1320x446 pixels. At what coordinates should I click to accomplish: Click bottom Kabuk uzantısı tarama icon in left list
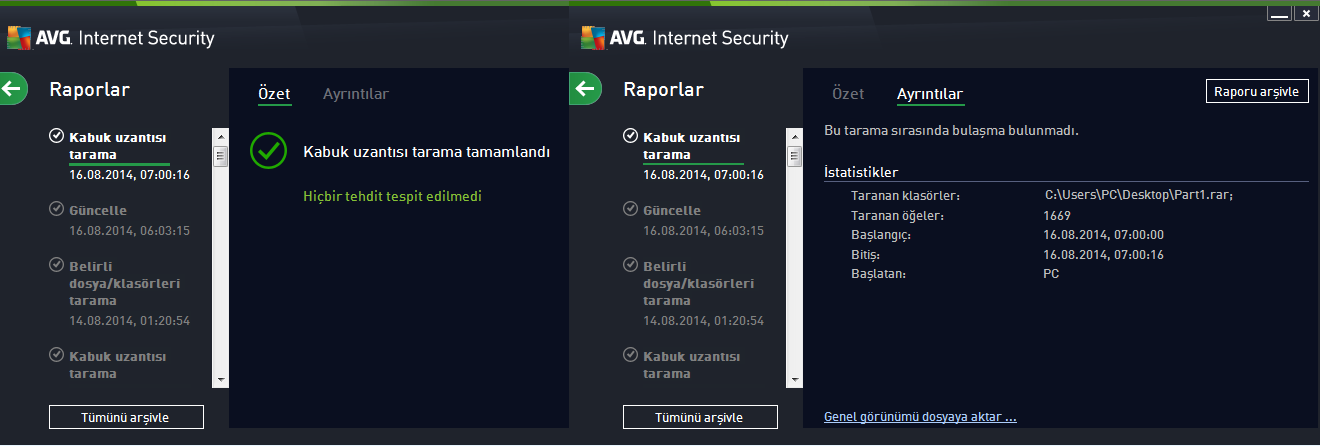57,355
